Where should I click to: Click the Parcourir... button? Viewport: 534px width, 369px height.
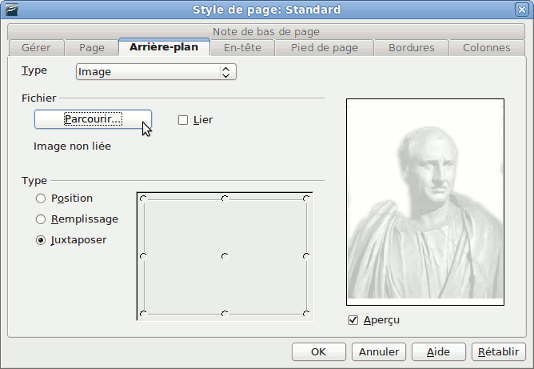93,119
